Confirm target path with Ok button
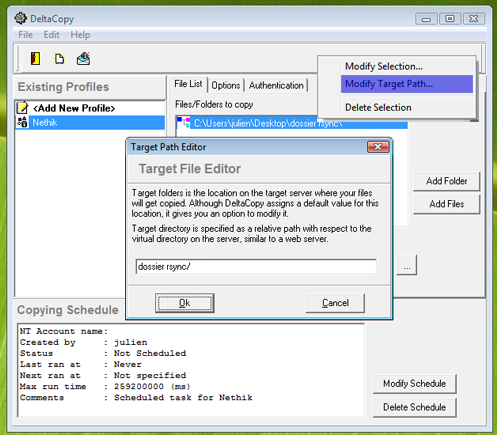Image resolution: width=497 pixels, height=435 pixels. (x=184, y=303)
